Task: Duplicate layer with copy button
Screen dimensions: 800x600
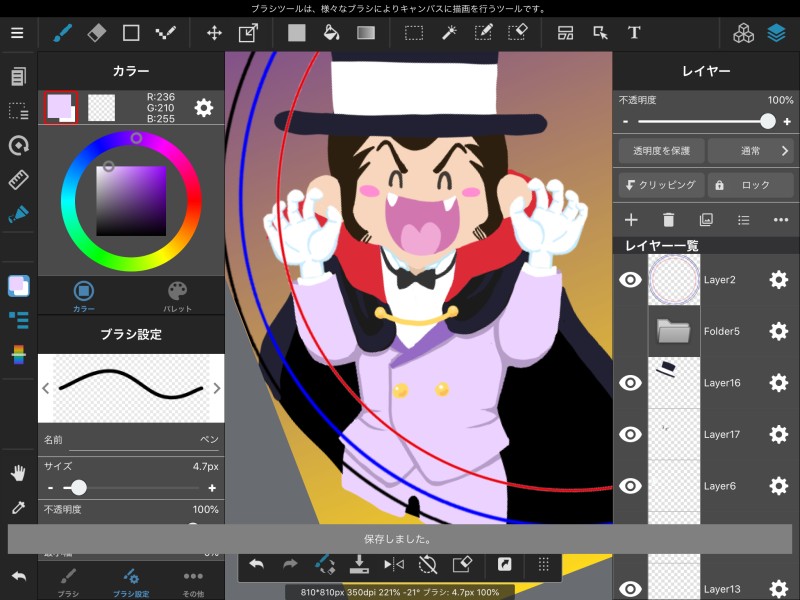Action: coord(706,220)
